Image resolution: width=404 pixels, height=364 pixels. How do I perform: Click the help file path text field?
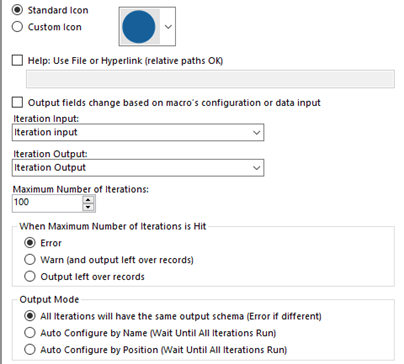(x=210, y=79)
